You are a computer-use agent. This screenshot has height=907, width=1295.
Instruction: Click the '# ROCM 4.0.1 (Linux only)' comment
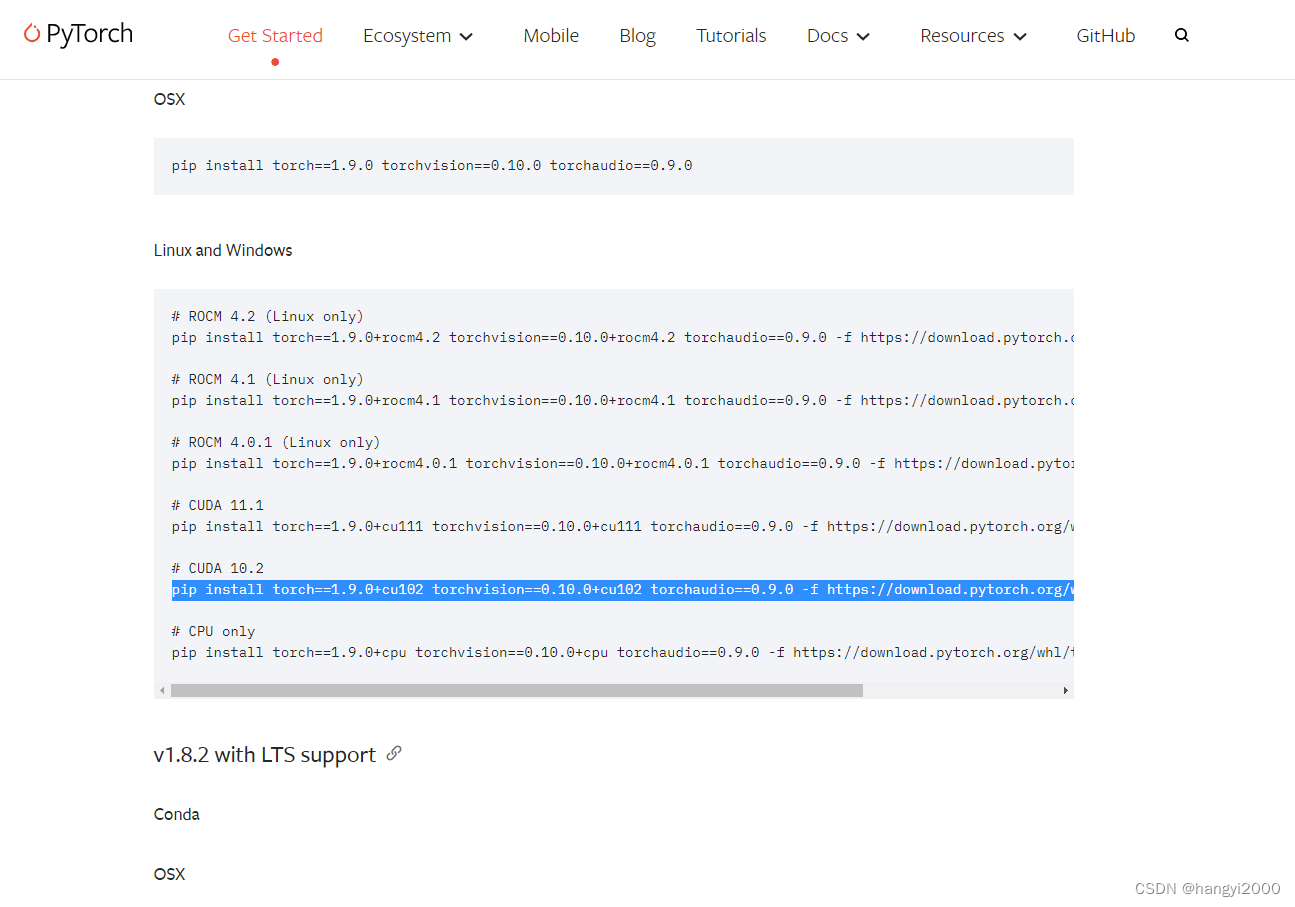pyautogui.click(x=276, y=442)
